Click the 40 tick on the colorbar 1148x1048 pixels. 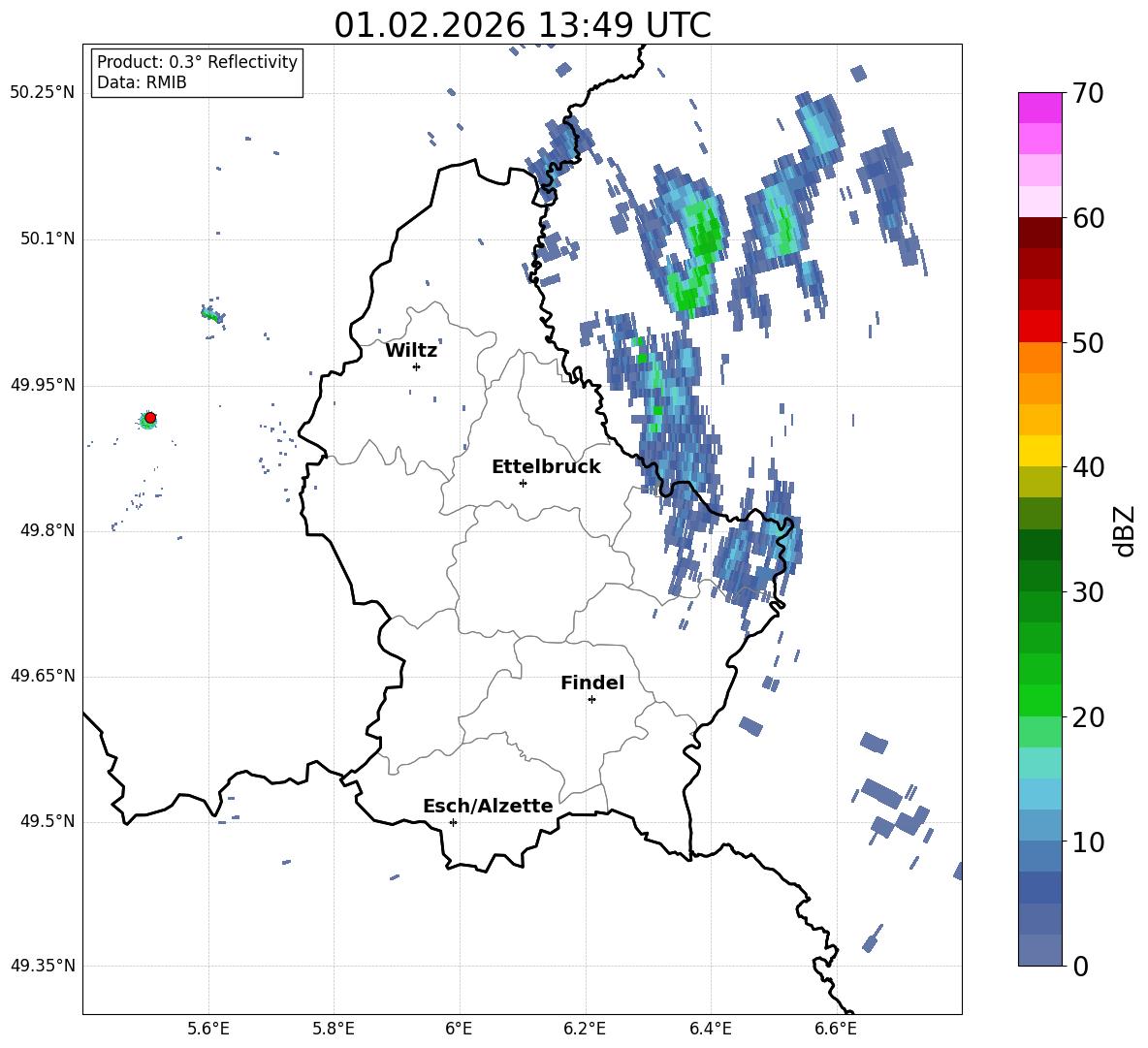tap(1088, 467)
